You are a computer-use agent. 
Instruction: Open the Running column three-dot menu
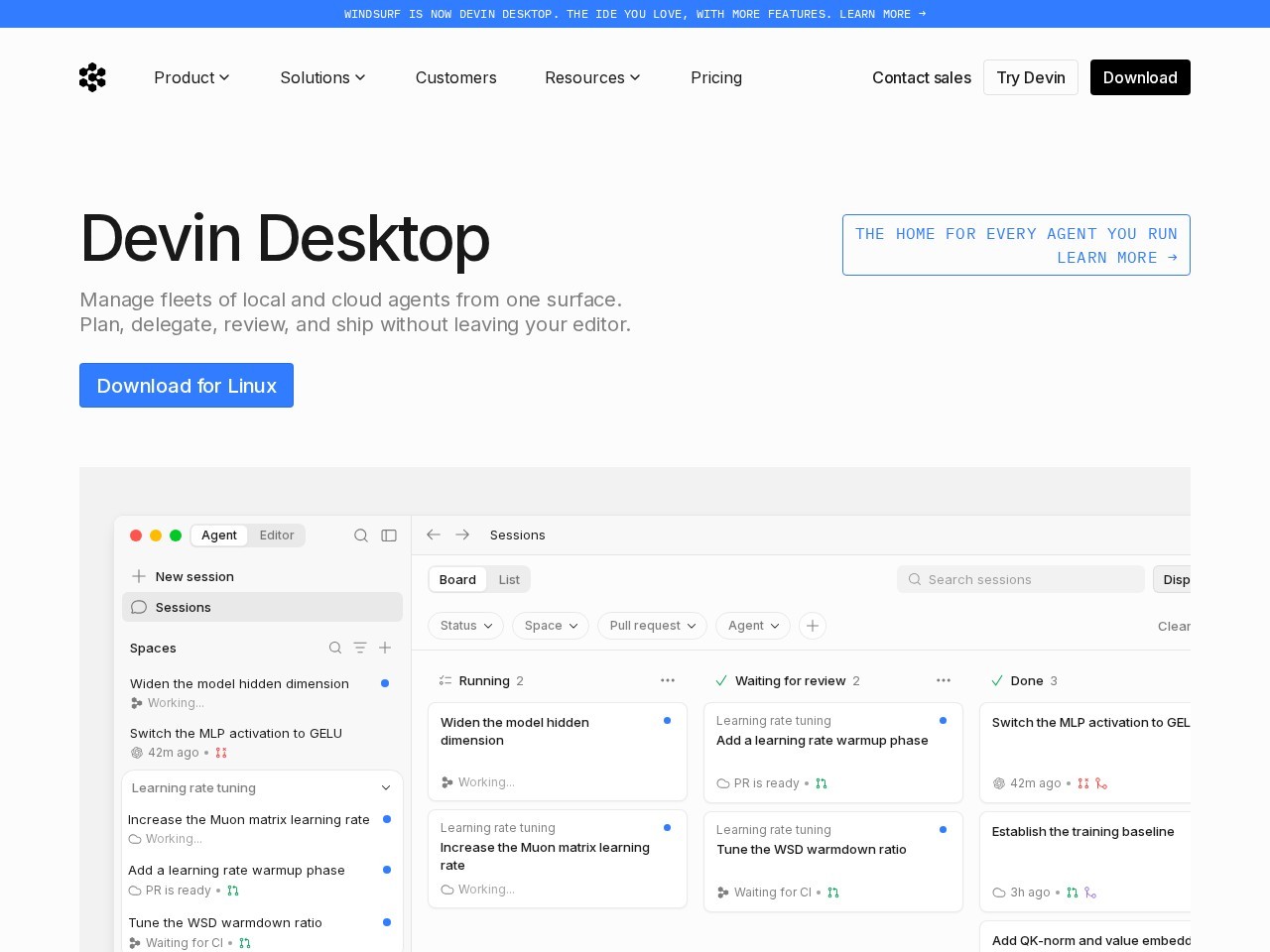click(668, 680)
